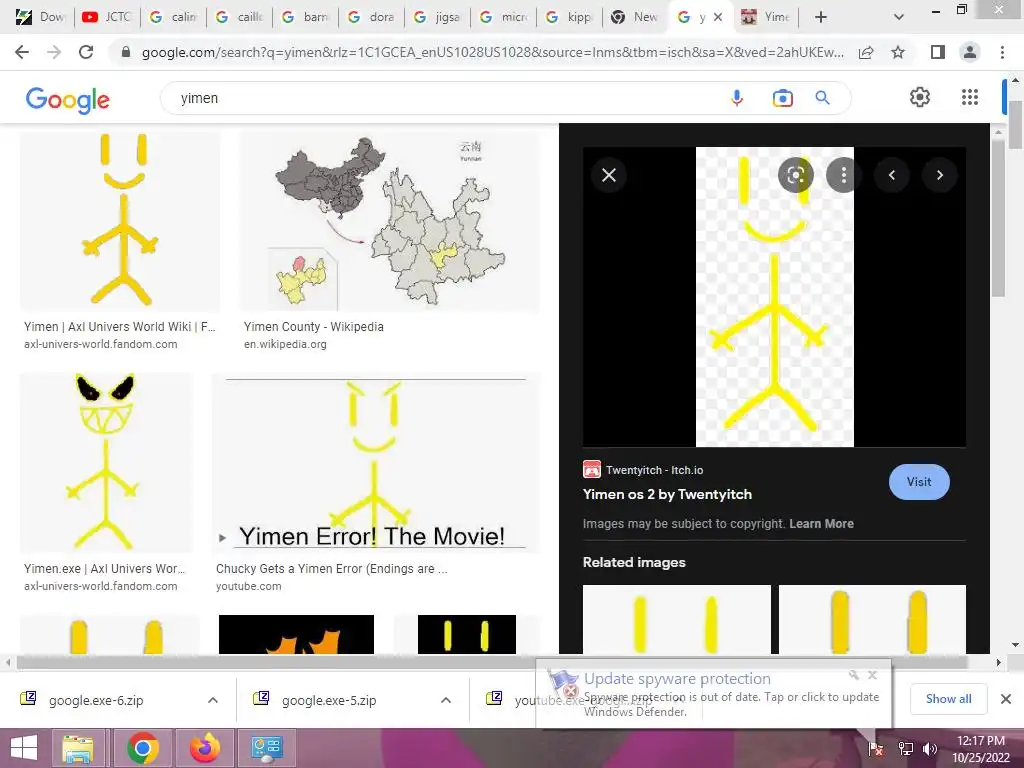The width and height of the screenshot is (1024, 768).
Task: Open google.exe-6.zip download
Action: [x=96, y=700]
